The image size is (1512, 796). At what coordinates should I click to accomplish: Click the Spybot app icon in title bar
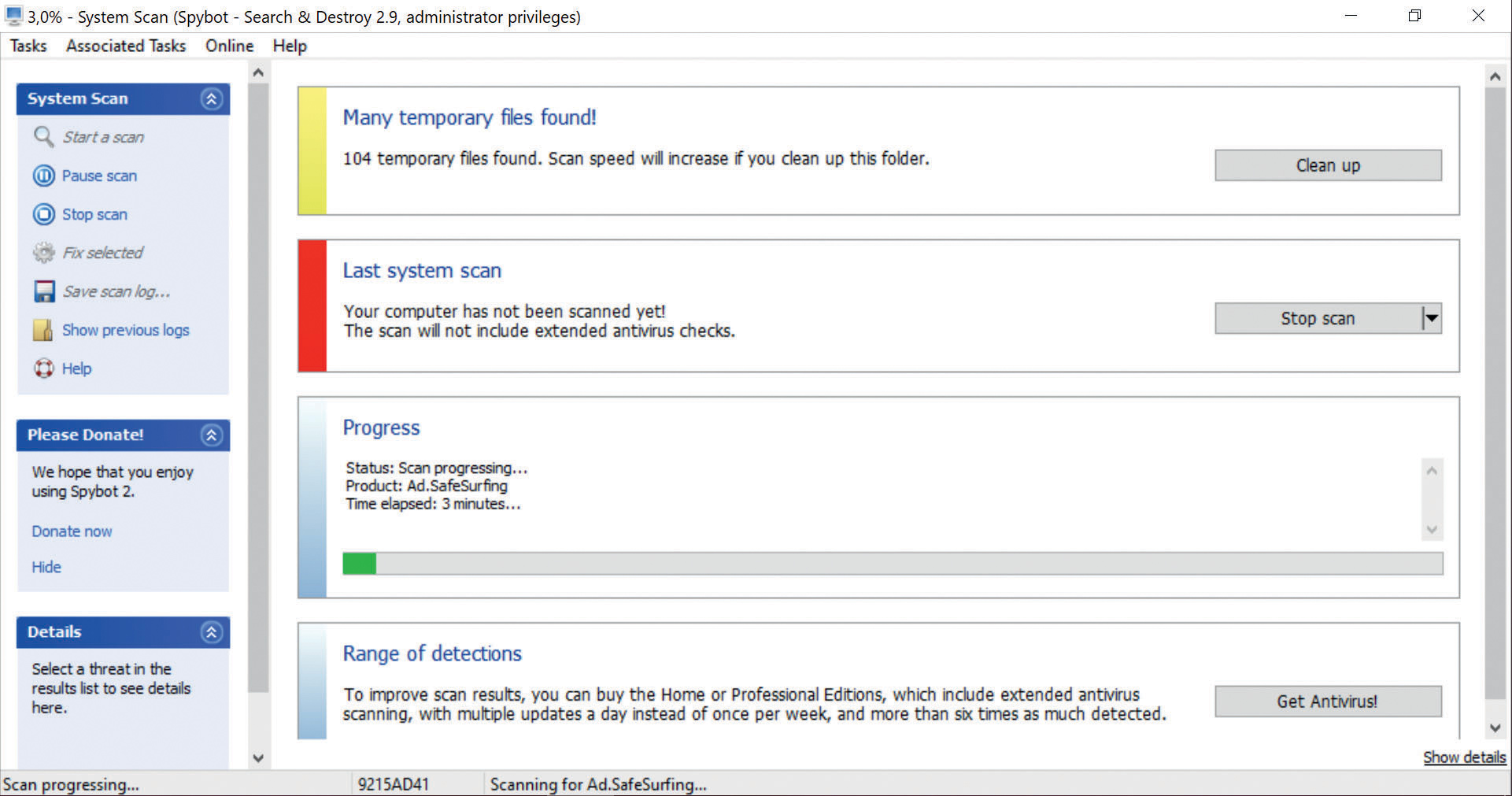coord(13,16)
